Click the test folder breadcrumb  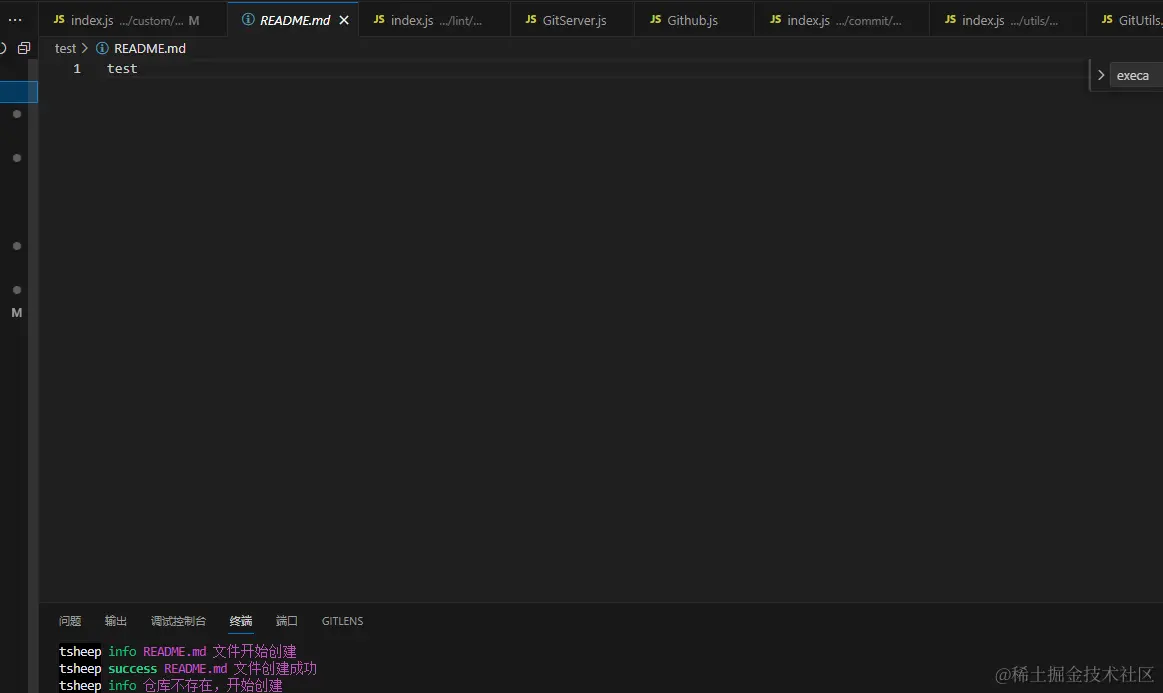click(65, 48)
